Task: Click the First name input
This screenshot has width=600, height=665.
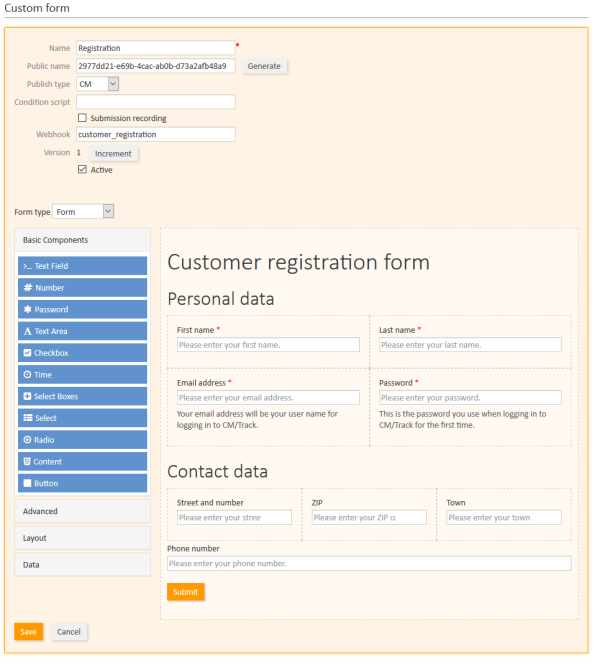Action: point(268,345)
